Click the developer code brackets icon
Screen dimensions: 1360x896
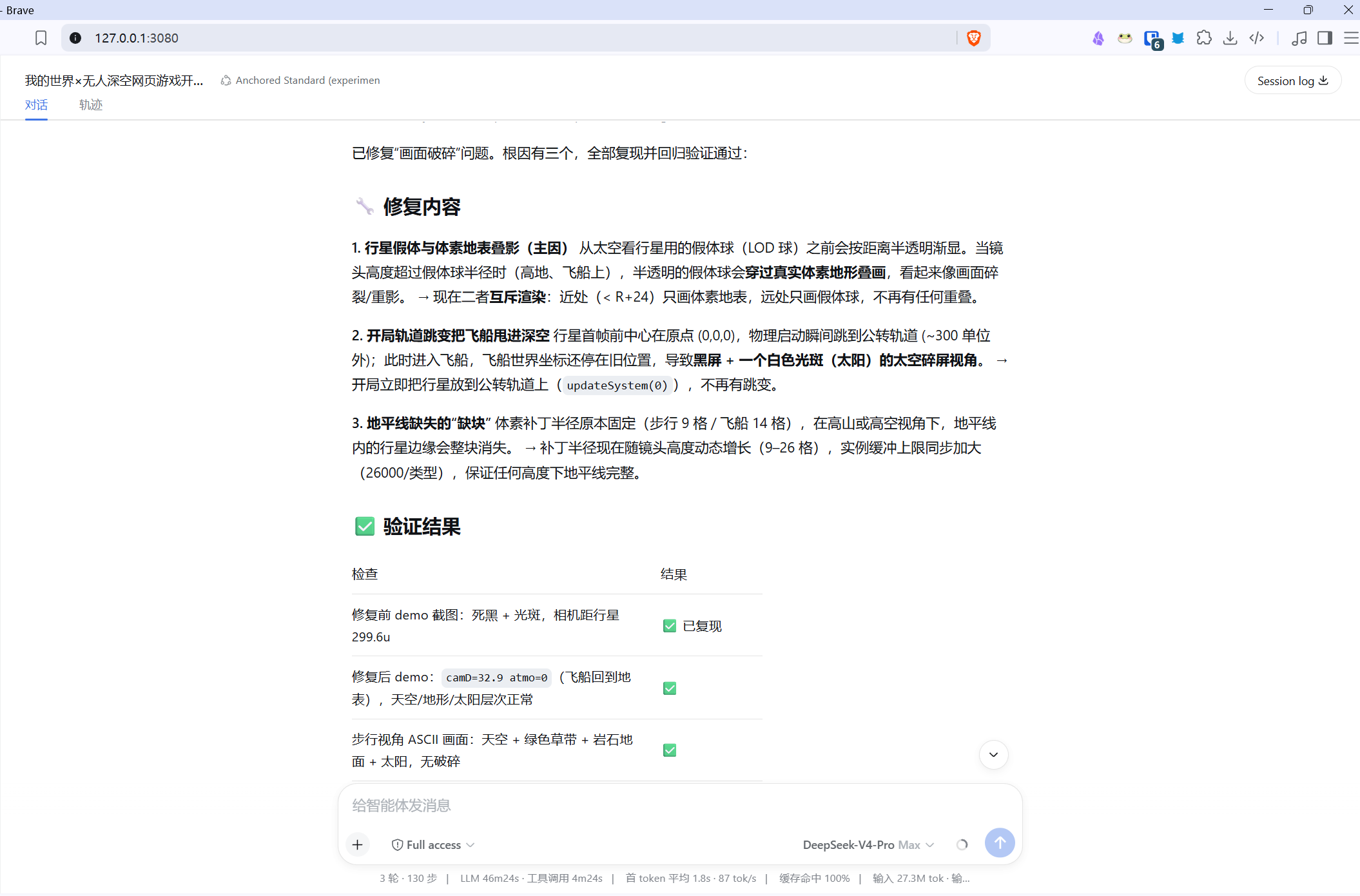click(1256, 38)
